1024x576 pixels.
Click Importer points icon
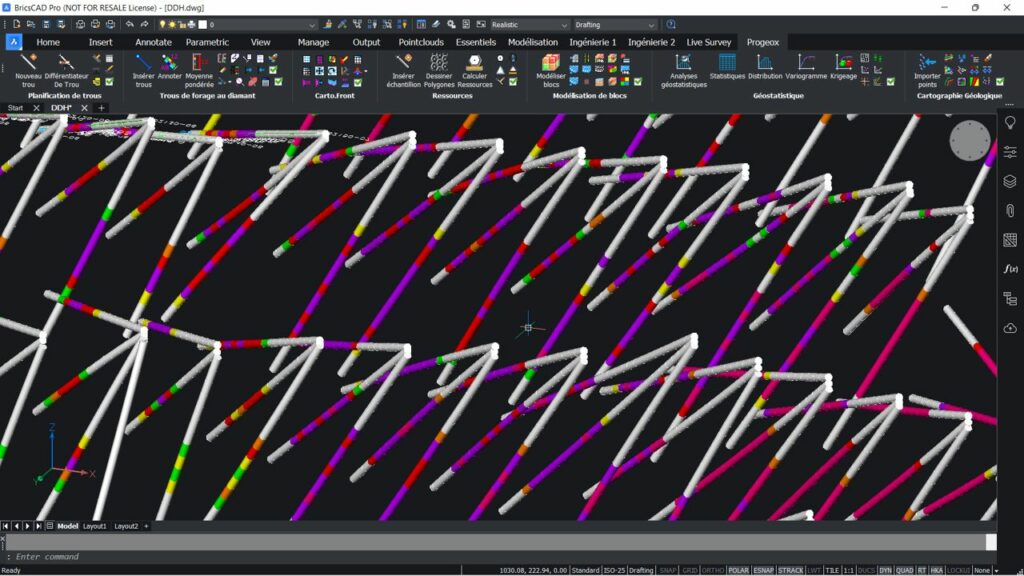point(927,71)
